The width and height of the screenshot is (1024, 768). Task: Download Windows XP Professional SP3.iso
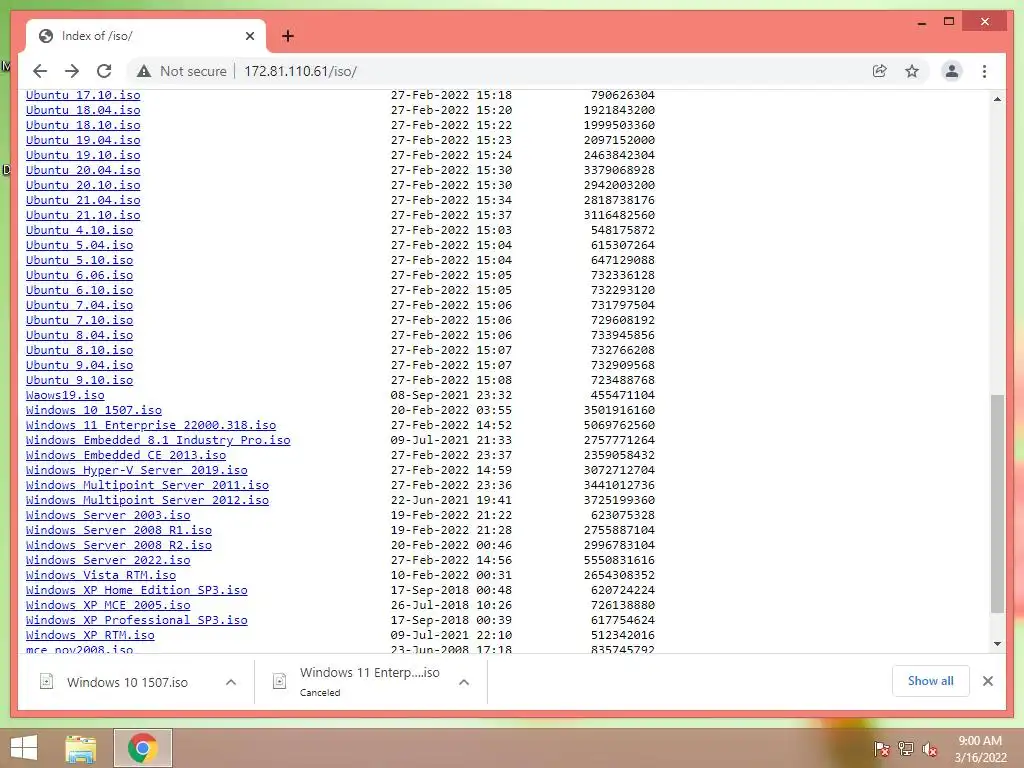pos(136,621)
